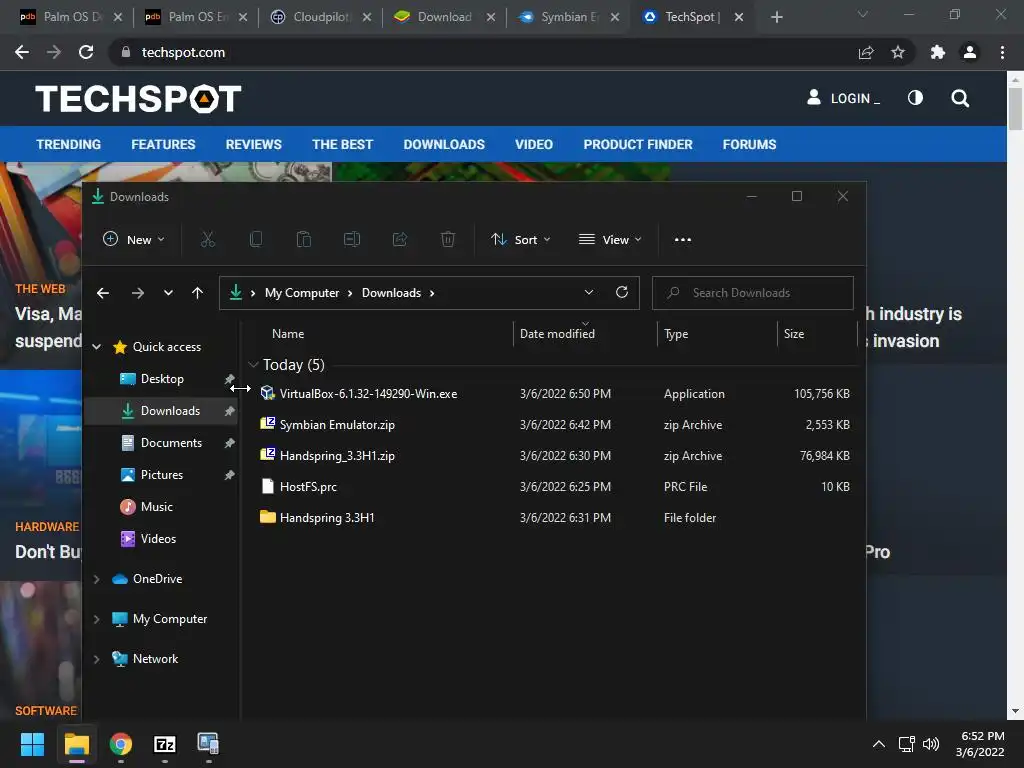Screen dimensions: 1024x768
Task: Open the volume speaker tray icon
Action: tap(931, 744)
